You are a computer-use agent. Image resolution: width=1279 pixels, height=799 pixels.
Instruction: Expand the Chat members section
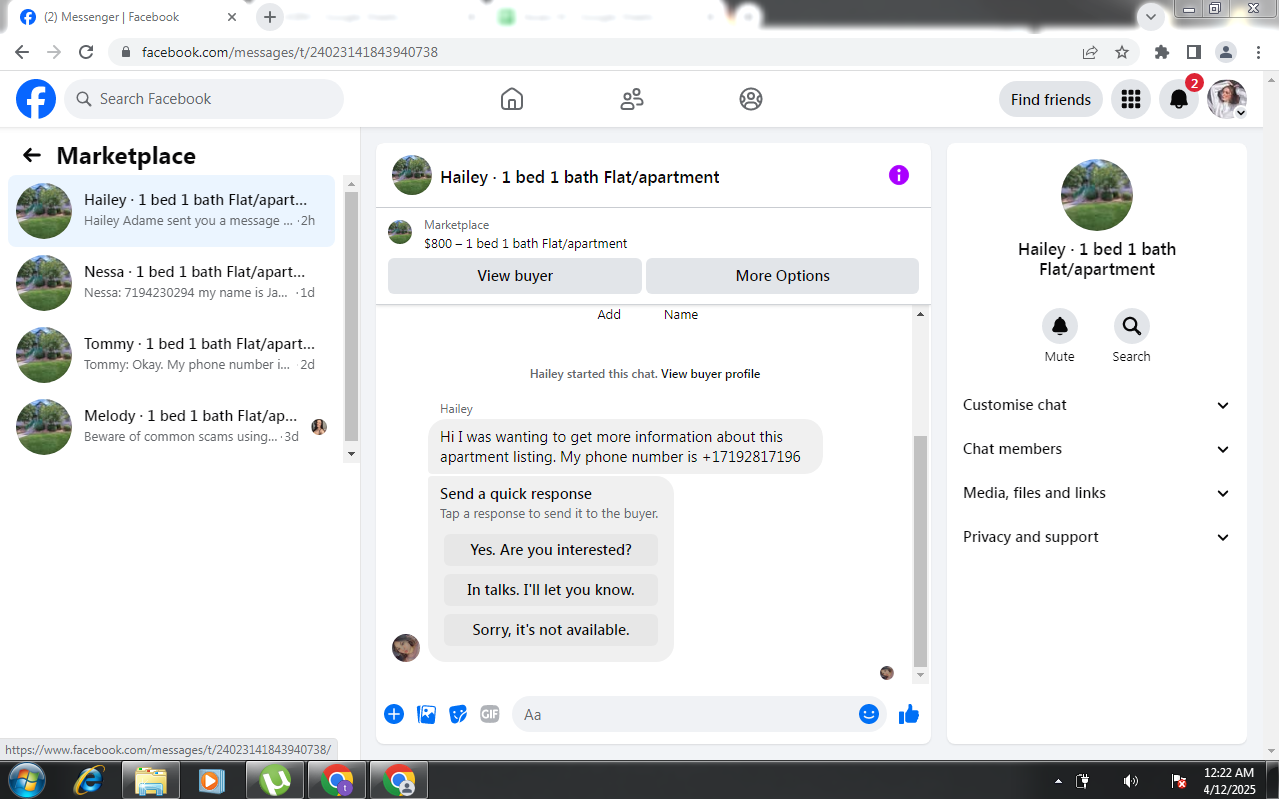pyautogui.click(x=1097, y=449)
